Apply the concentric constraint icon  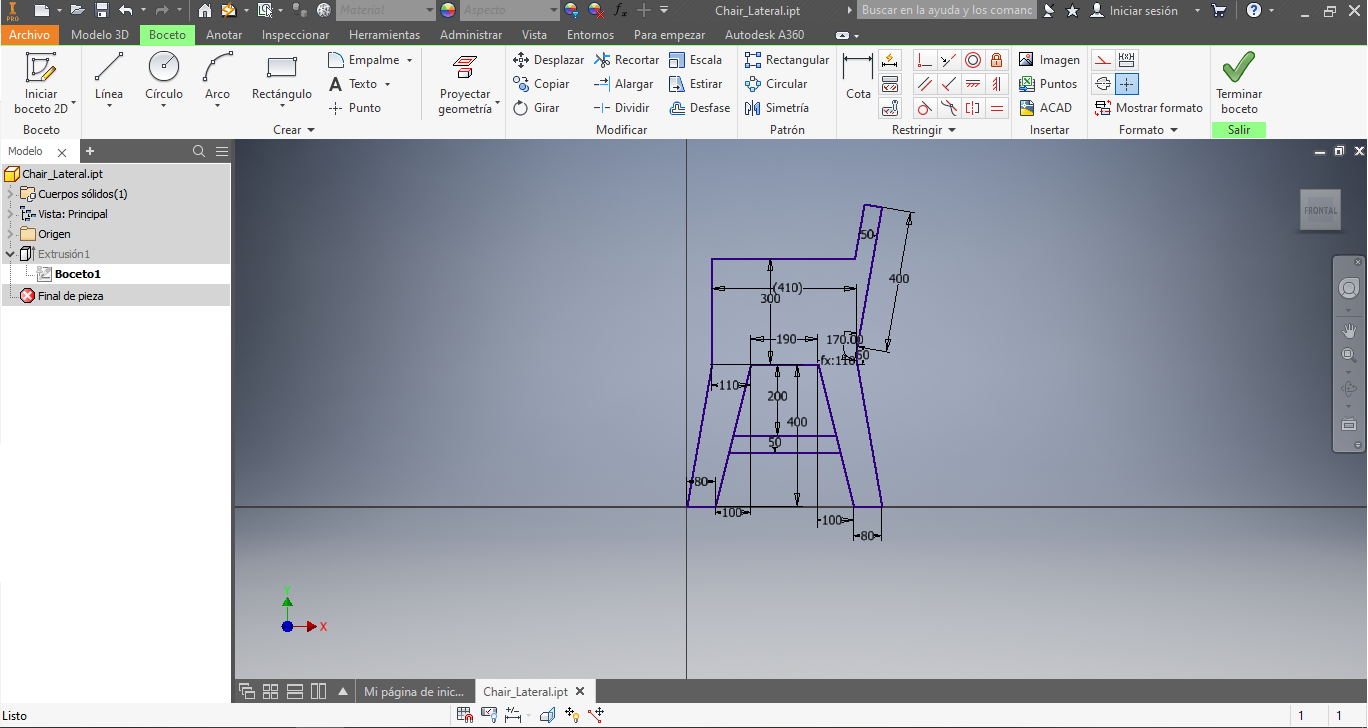pos(972,60)
